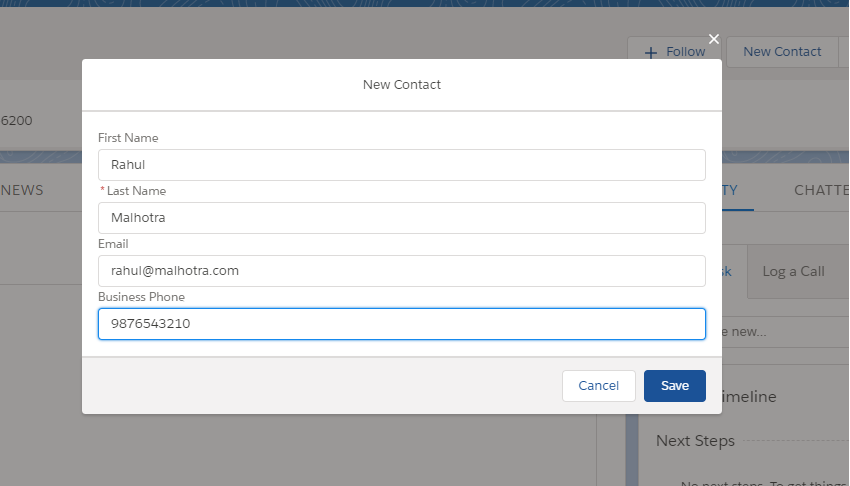Click the Activity Timeline heading
The height and width of the screenshot is (486, 850).
click(x=749, y=397)
